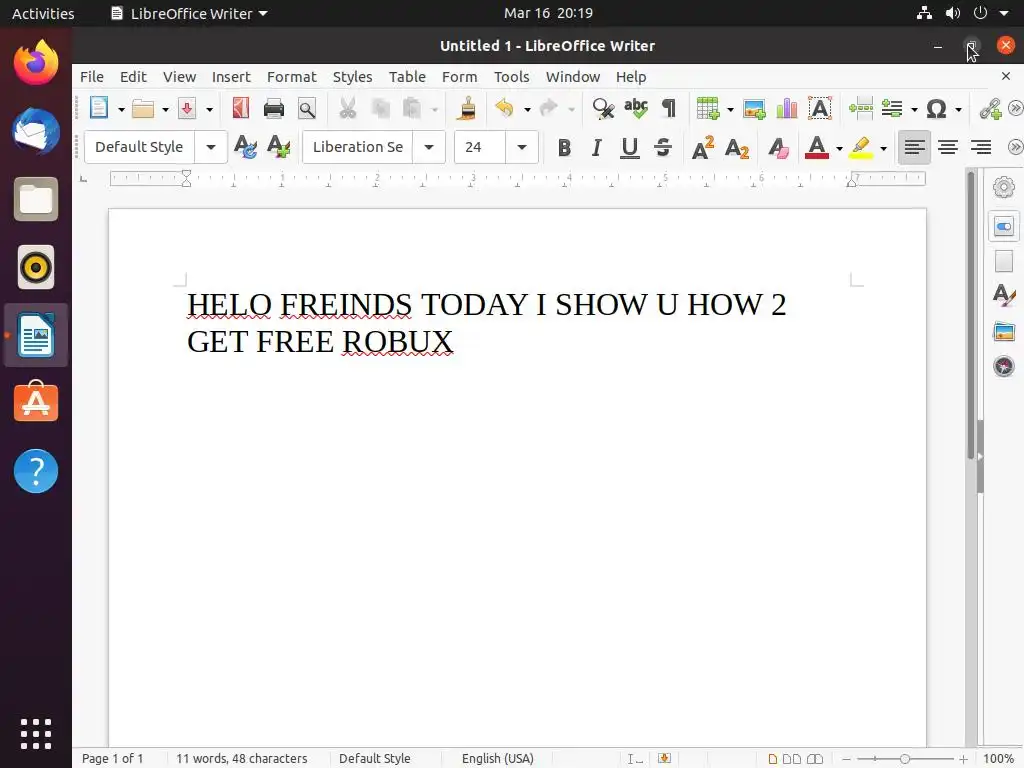Click the Insert Page Break icon
Image resolution: width=1024 pixels, height=768 pixels.
point(861,108)
